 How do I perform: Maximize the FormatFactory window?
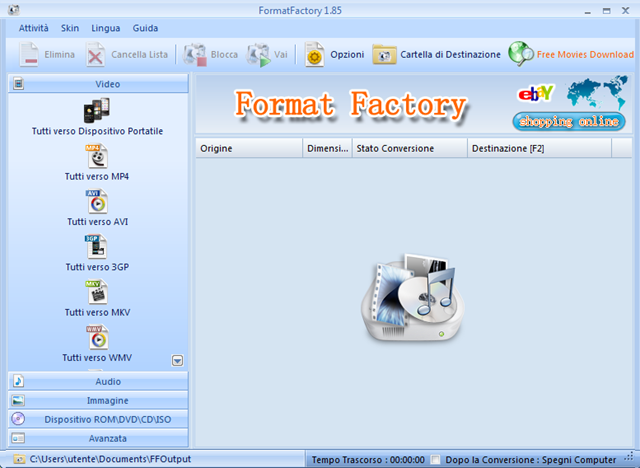tap(607, 11)
